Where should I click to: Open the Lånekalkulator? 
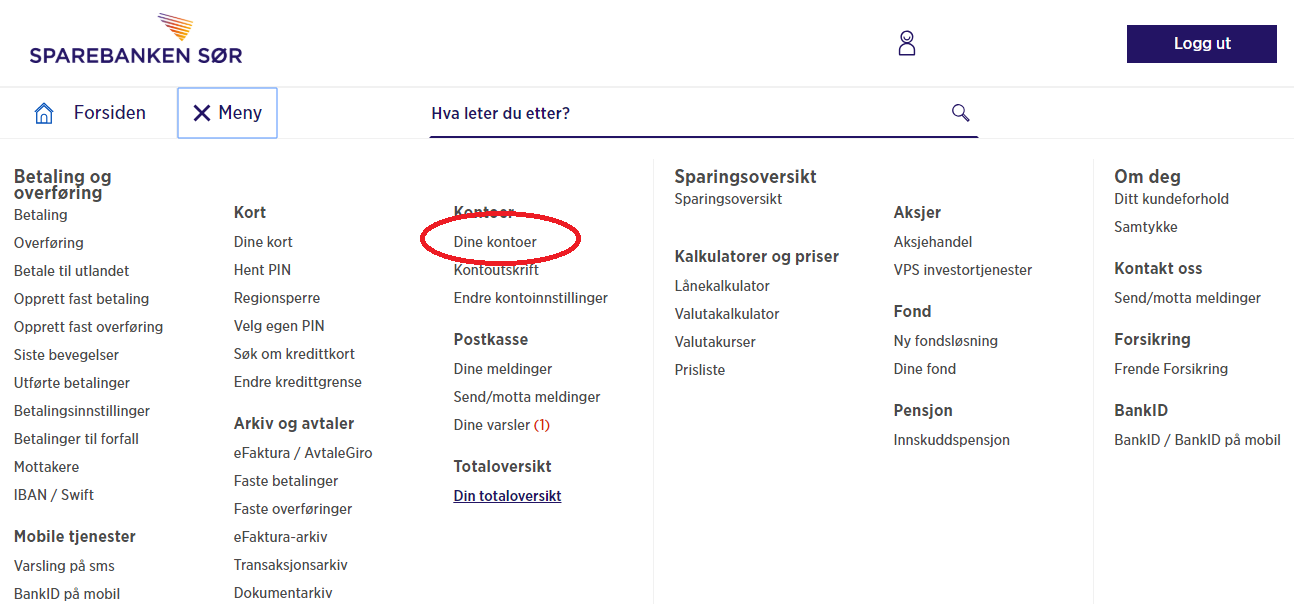722,286
